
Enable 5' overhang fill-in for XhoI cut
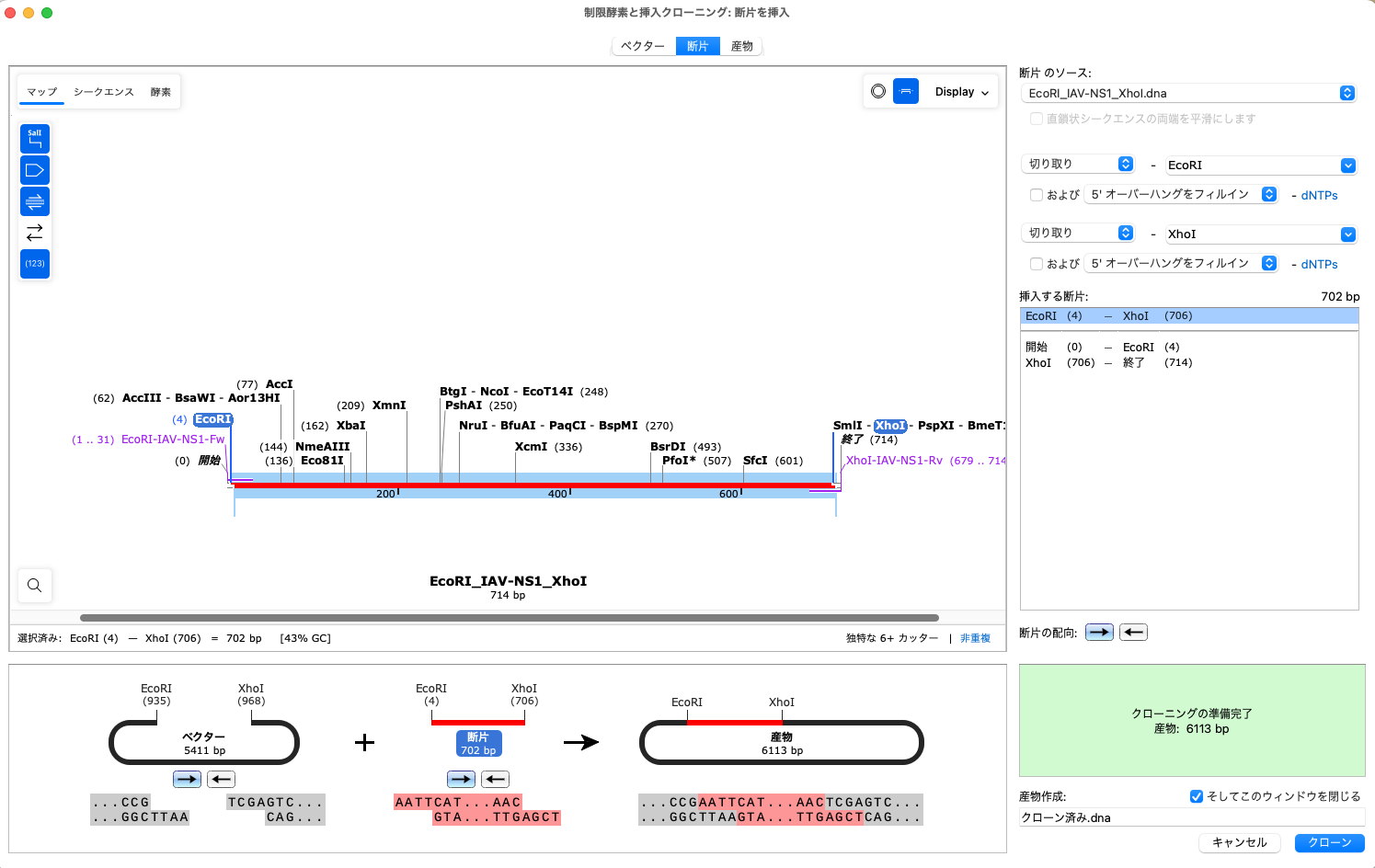[x=1037, y=264]
